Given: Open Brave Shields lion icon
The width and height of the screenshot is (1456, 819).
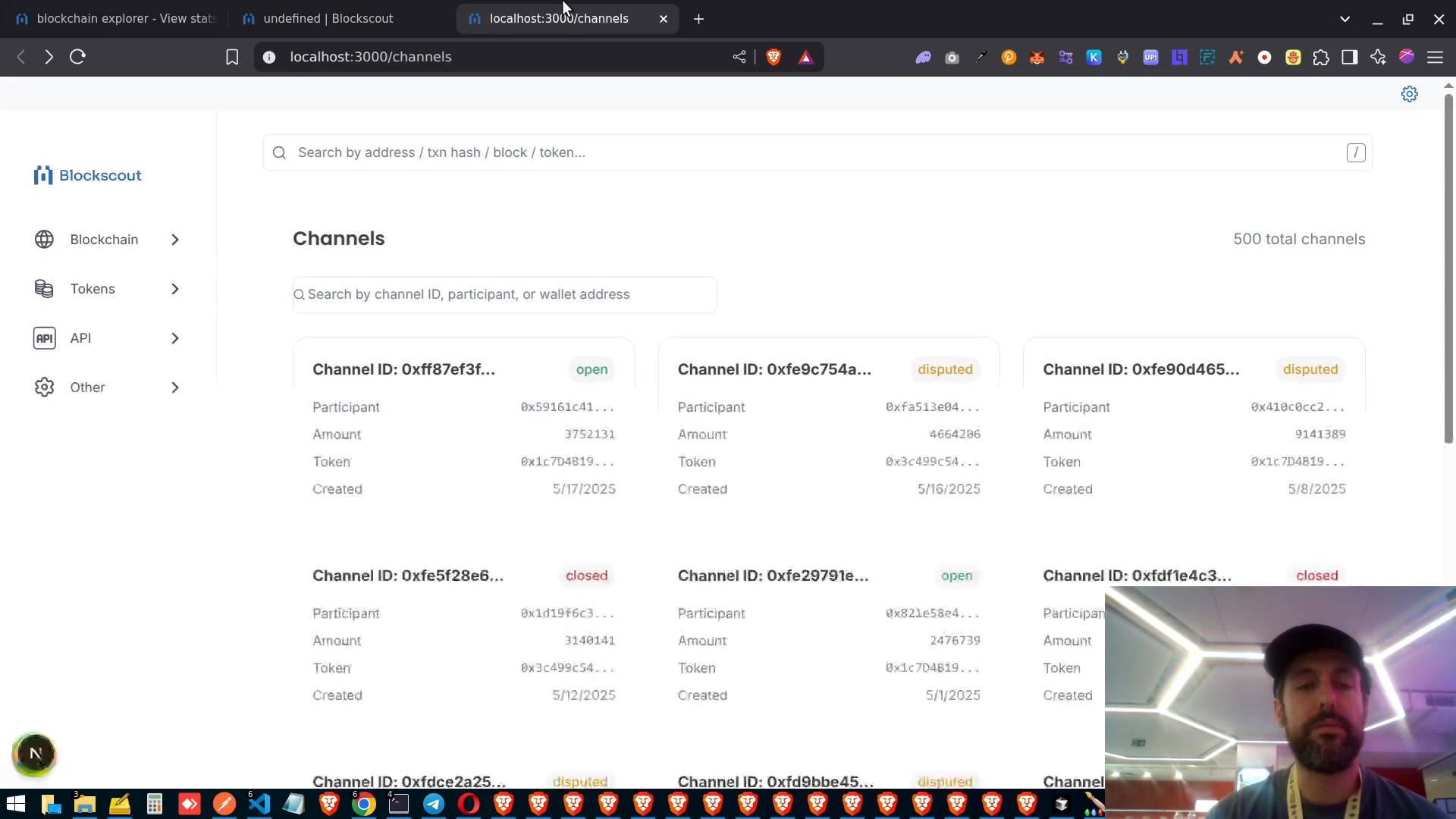Looking at the screenshot, I should (773, 57).
